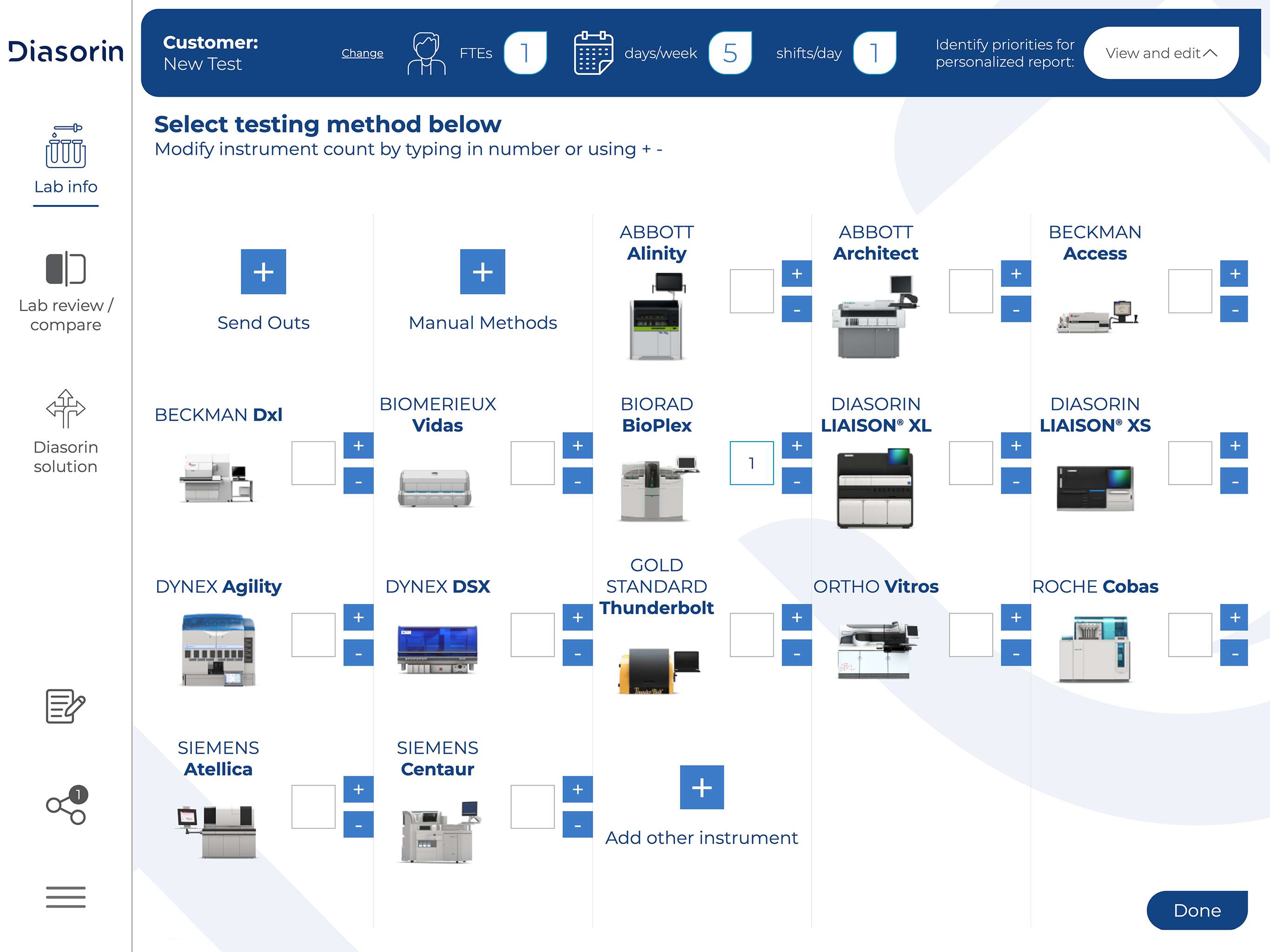Increase Ortho Vitros instrument count

(x=1016, y=617)
